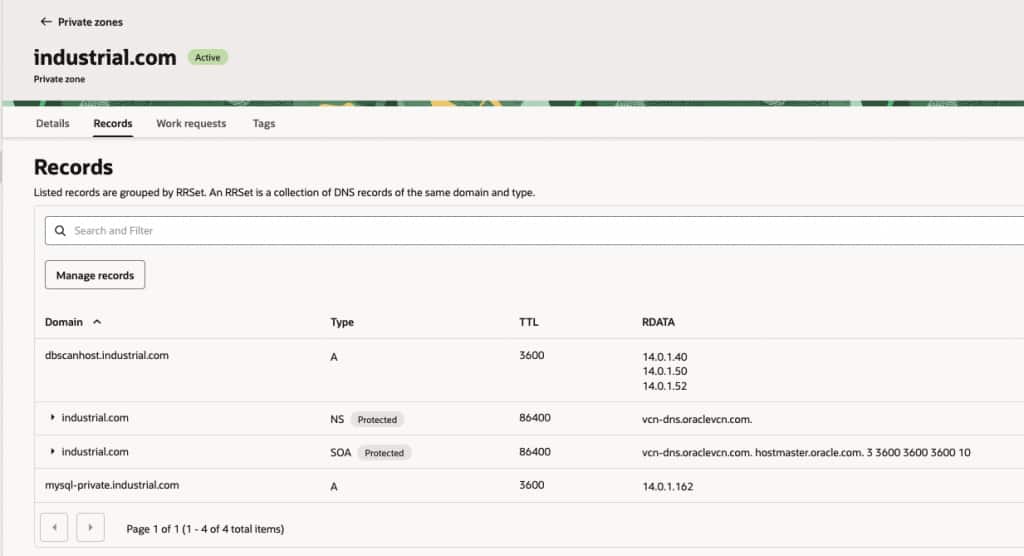Click TTL 86400 in SOA row
The width and height of the screenshot is (1024, 556).
click(x=535, y=451)
